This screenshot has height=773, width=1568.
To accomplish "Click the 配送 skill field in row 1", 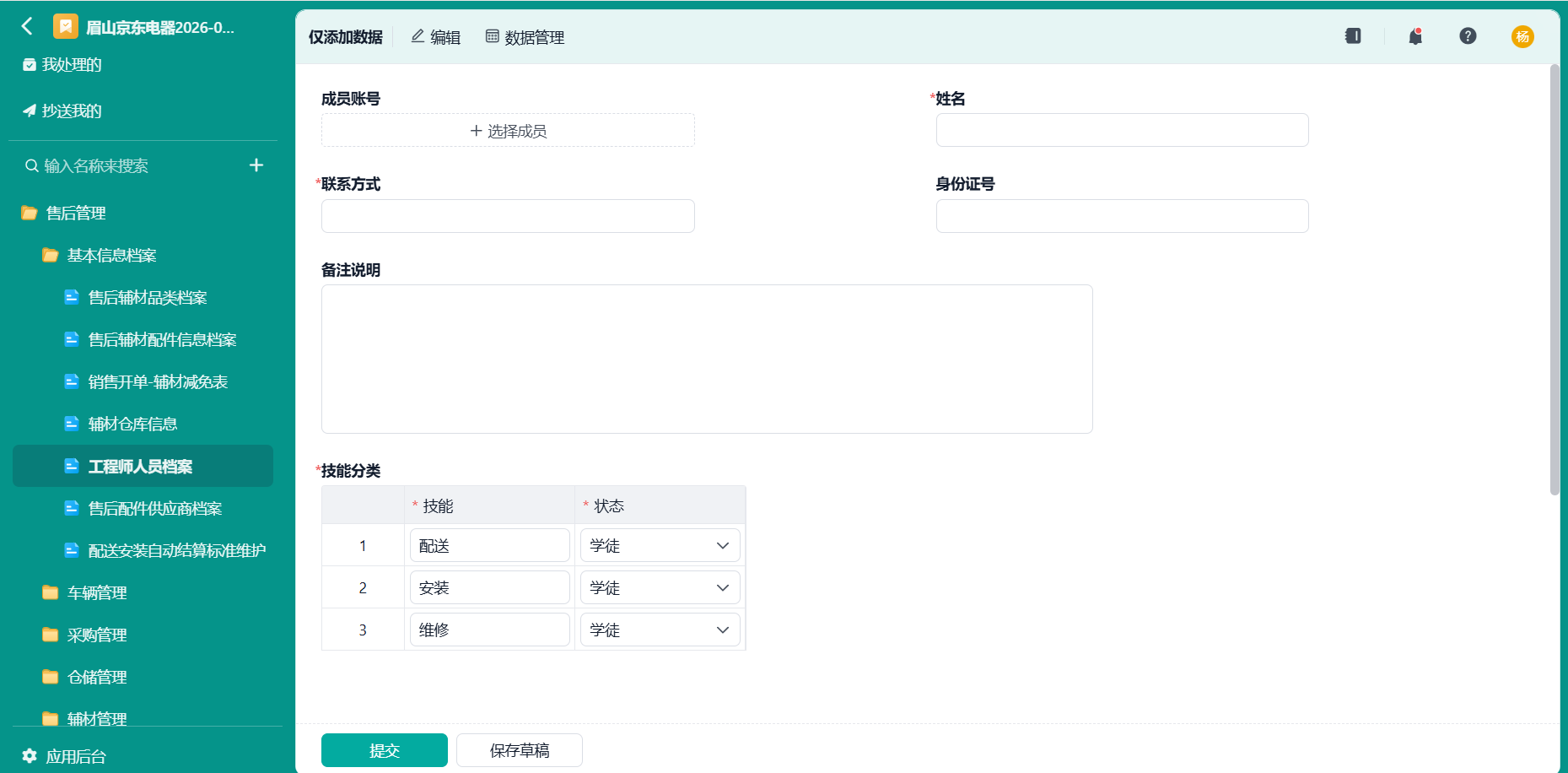I will tap(490, 545).
